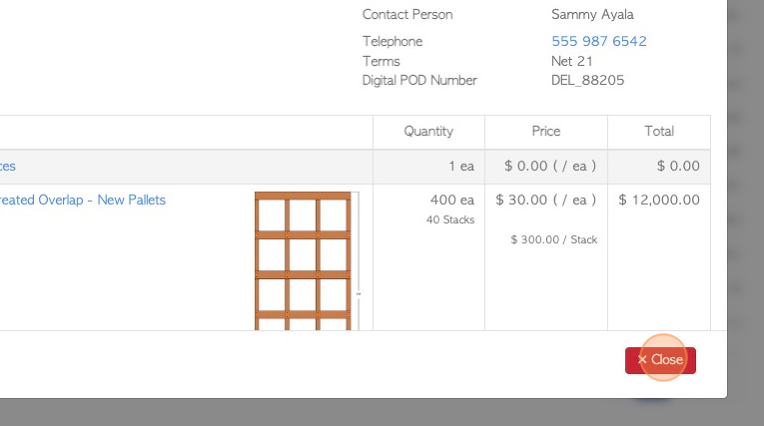
Task: Open the telephone link 555 987 6542
Action: [x=599, y=41]
